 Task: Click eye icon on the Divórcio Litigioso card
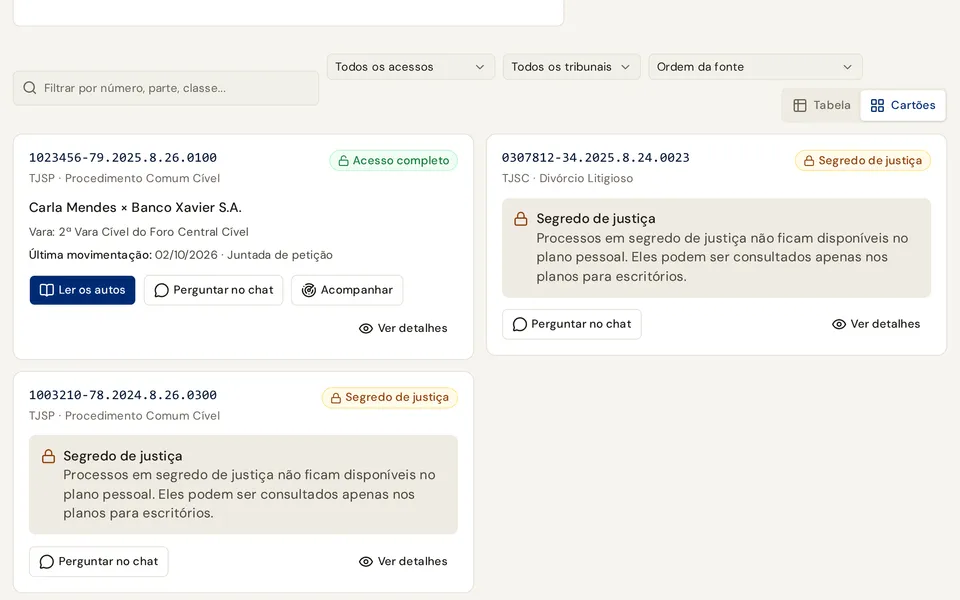coord(839,324)
